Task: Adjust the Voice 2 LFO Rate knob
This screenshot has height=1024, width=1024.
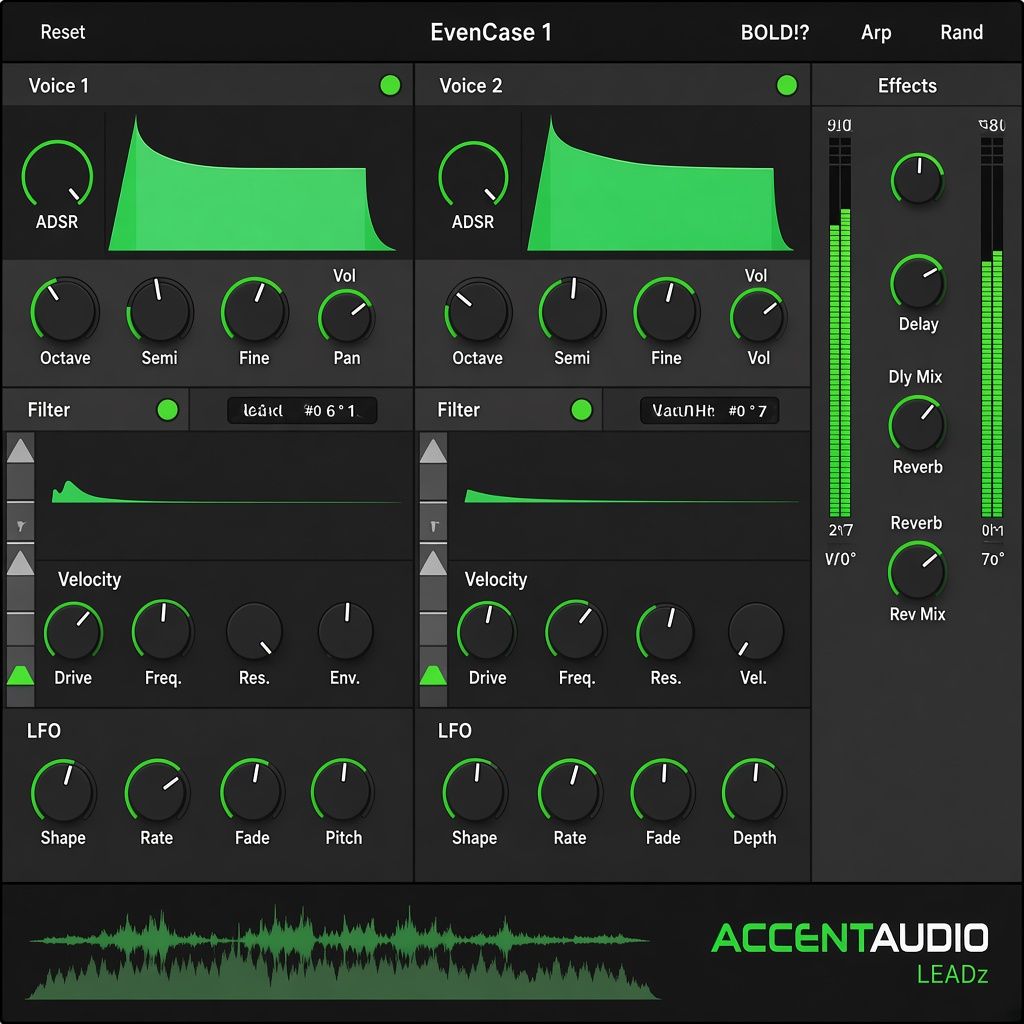Action: 570,791
